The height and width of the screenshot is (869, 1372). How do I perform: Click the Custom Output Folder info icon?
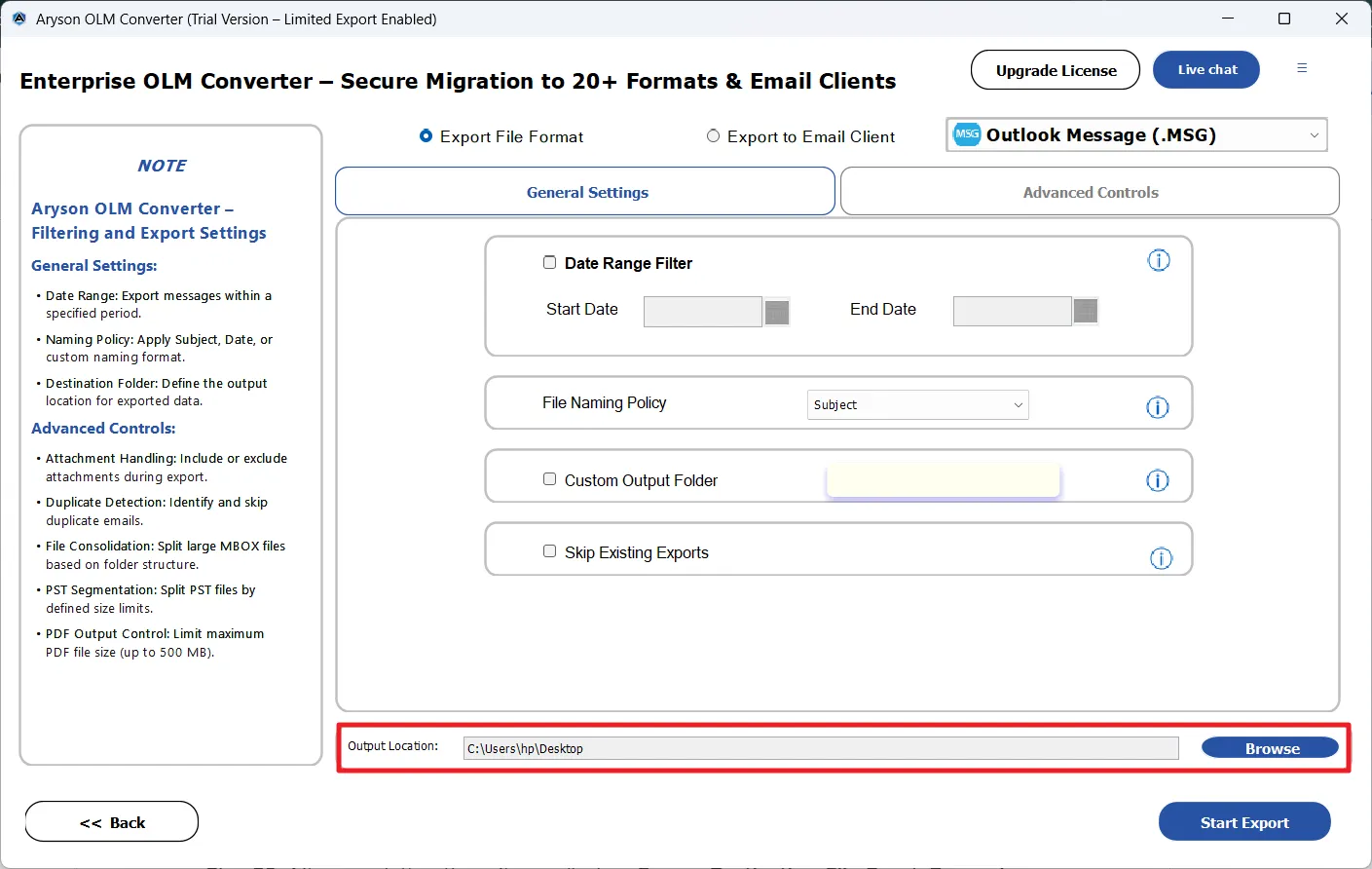coord(1157,480)
